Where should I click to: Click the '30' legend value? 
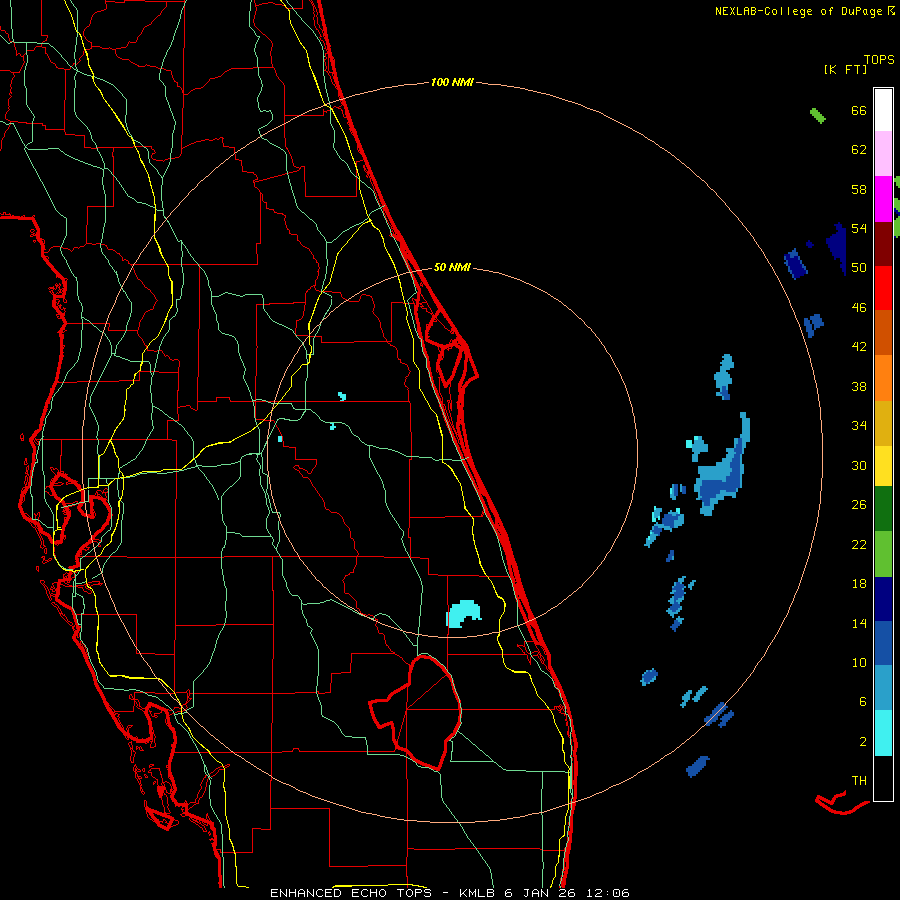pos(859,465)
